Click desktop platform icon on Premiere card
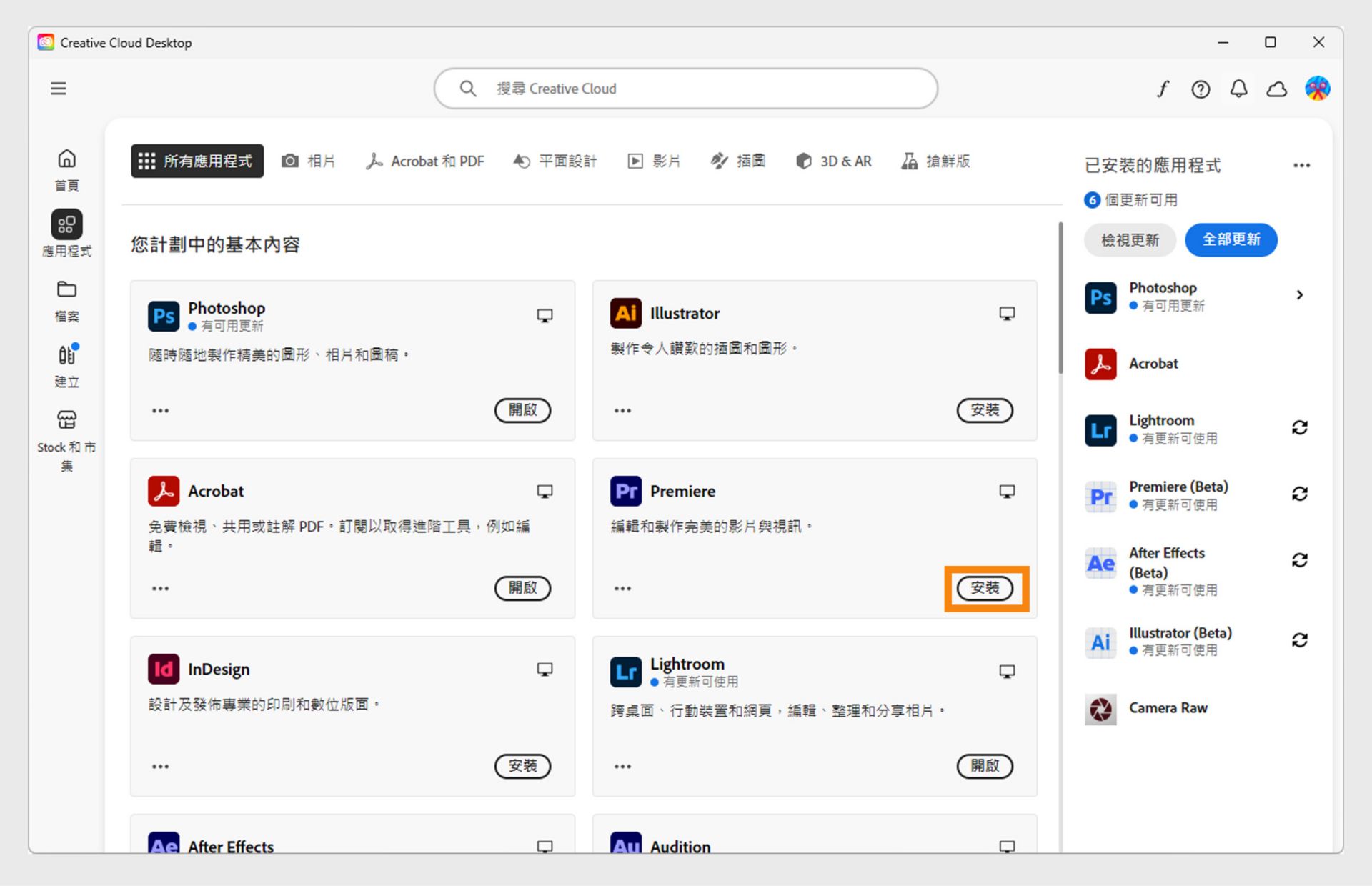Viewport: 1372px width, 886px height. 1007,492
